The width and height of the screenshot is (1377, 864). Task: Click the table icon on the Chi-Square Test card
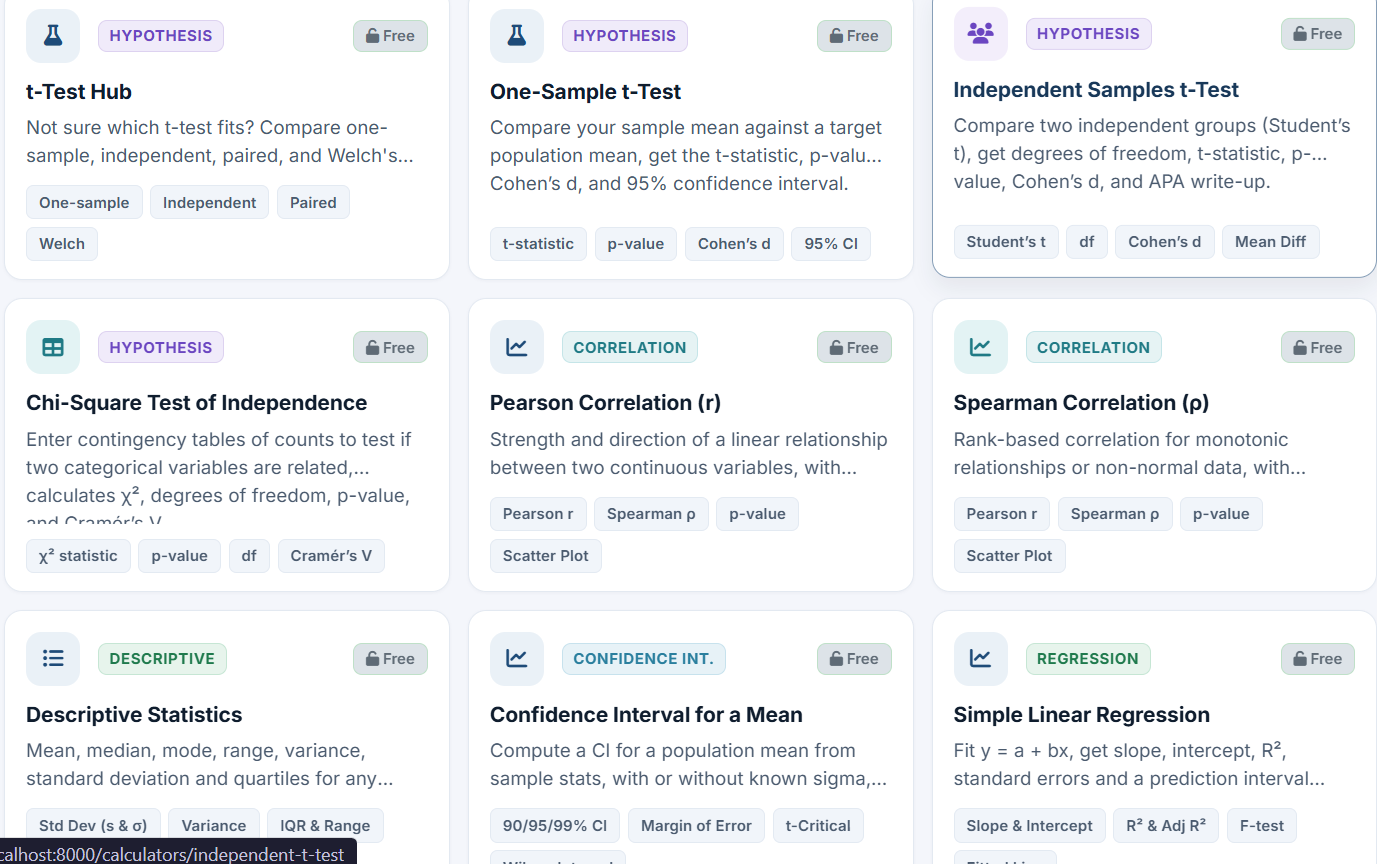pos(53,347)
